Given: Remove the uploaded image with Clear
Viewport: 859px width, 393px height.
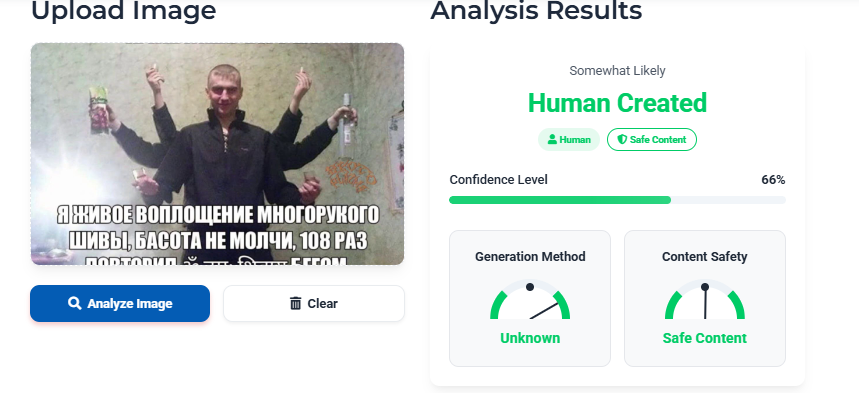Looking at the screenshot, I should [x=314, y=303].
